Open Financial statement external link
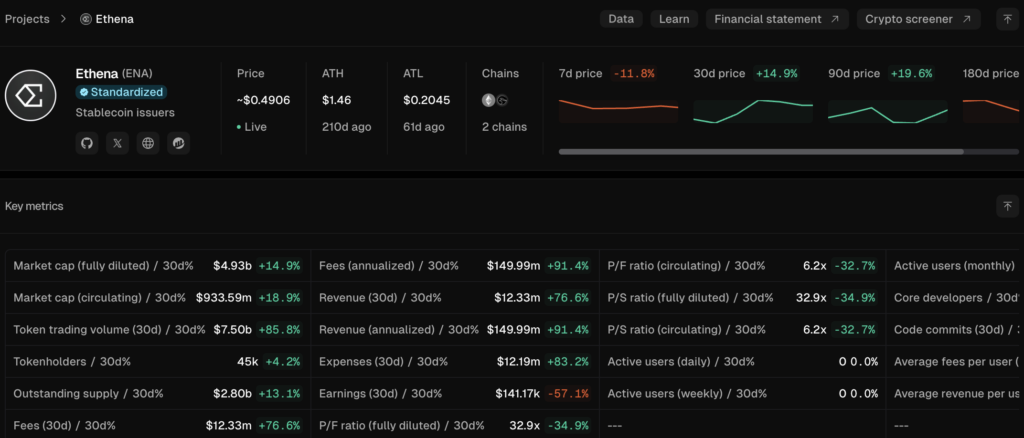This screenshot has width=1024, height=438. (777, 19)
